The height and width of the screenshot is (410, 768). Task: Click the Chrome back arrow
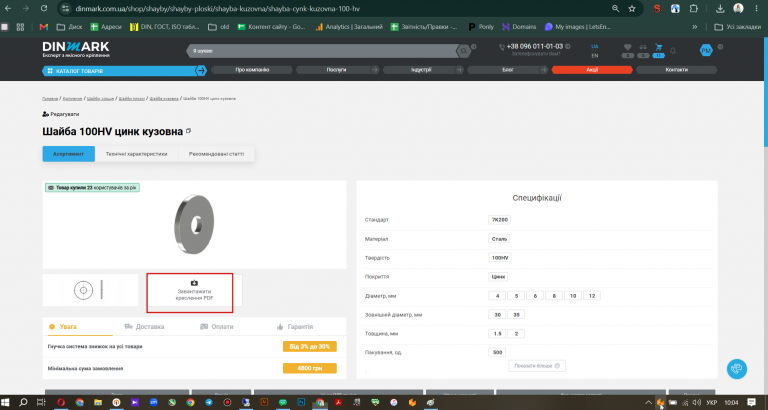tap(8, 8)
